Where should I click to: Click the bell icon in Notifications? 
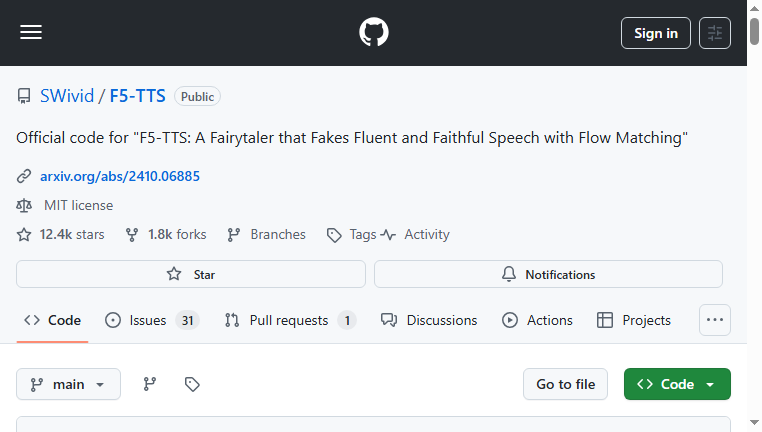point(508,274)
